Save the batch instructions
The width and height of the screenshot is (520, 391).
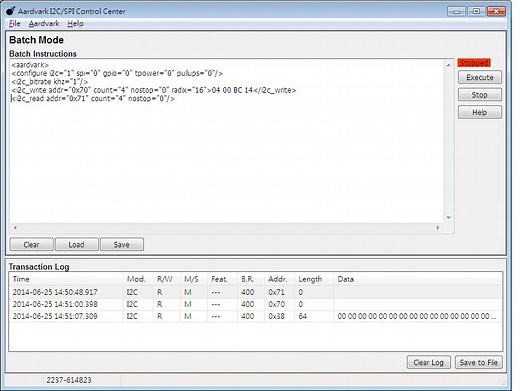[122, 244]
